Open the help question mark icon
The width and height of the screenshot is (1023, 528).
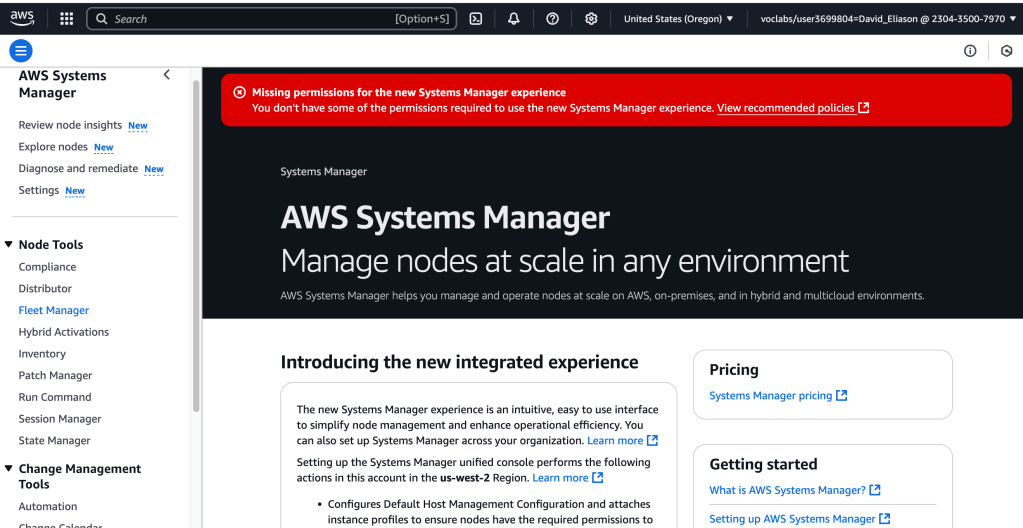552,18
